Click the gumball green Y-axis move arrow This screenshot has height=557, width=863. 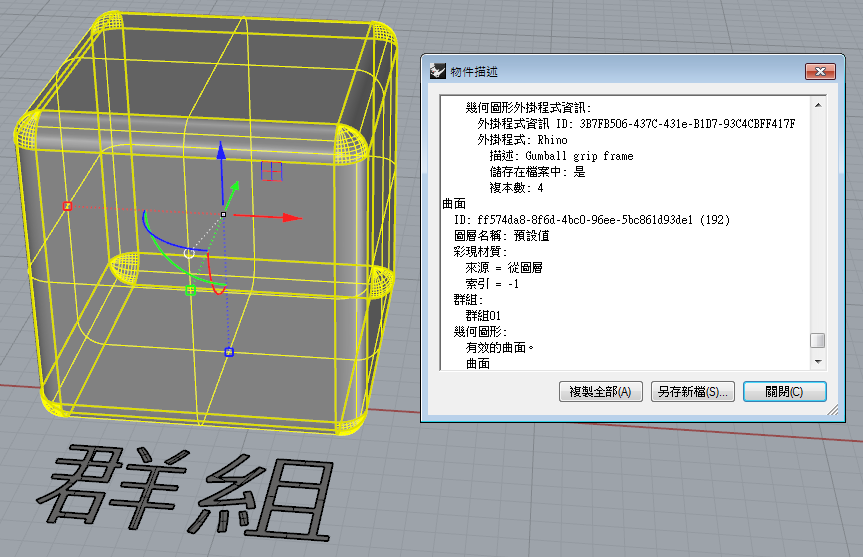pos(234,188)
